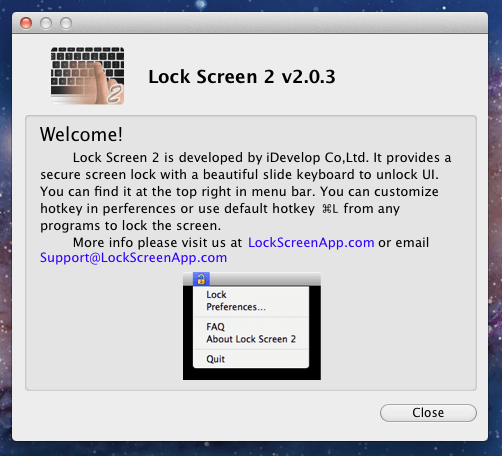Viewport: 502px width, 456px height.
Task: Close the window with the red button
Action: click(26, 23)
